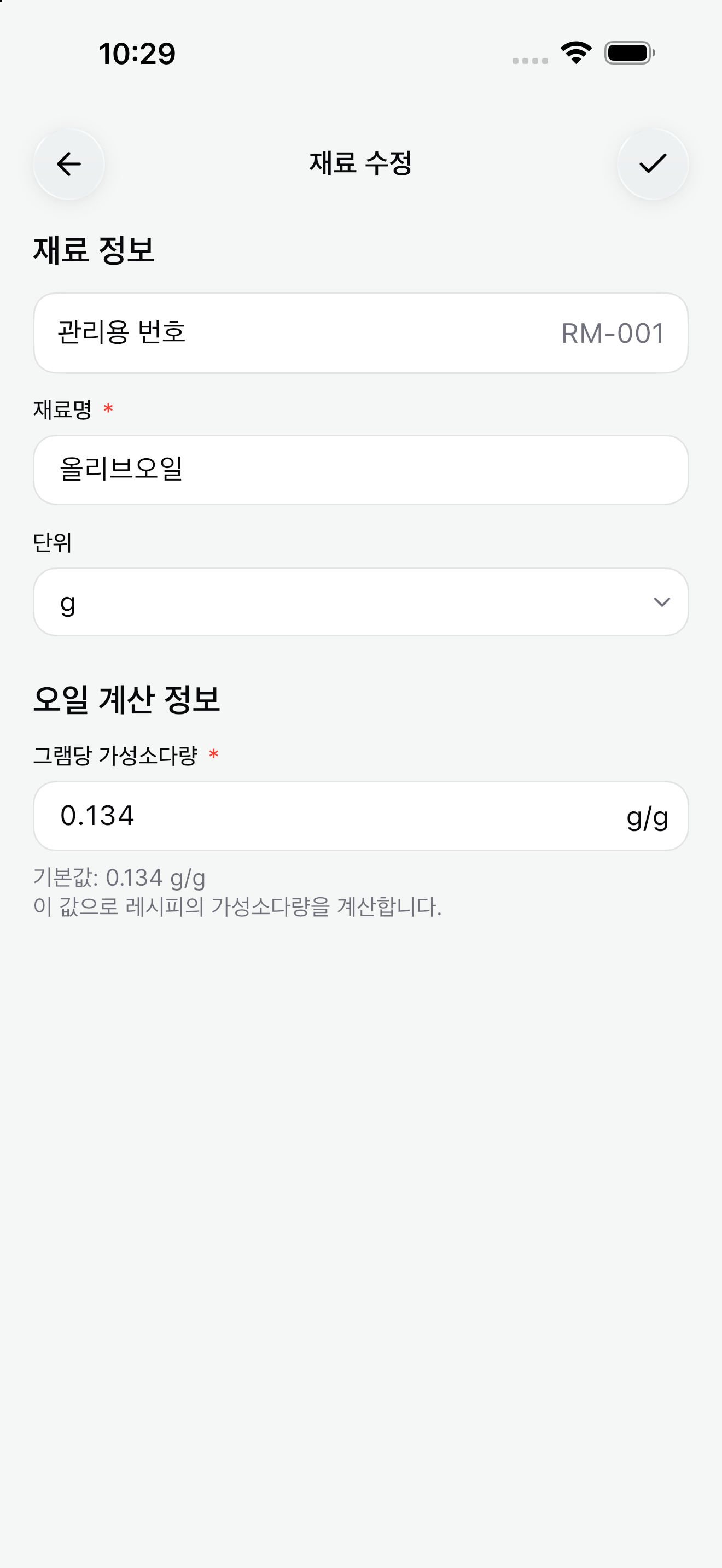
Task: Open the 단위 dropdown showing g
Action: [x=361, y=602]
